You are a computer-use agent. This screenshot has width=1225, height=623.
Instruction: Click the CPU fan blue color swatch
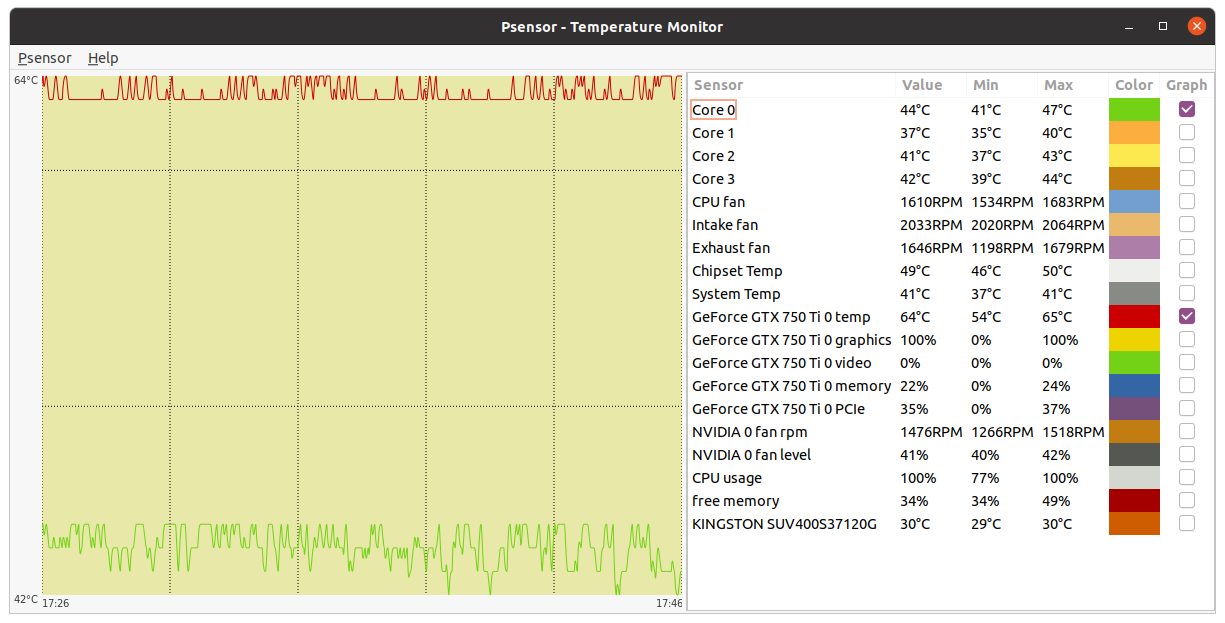tap(1134, 202)
